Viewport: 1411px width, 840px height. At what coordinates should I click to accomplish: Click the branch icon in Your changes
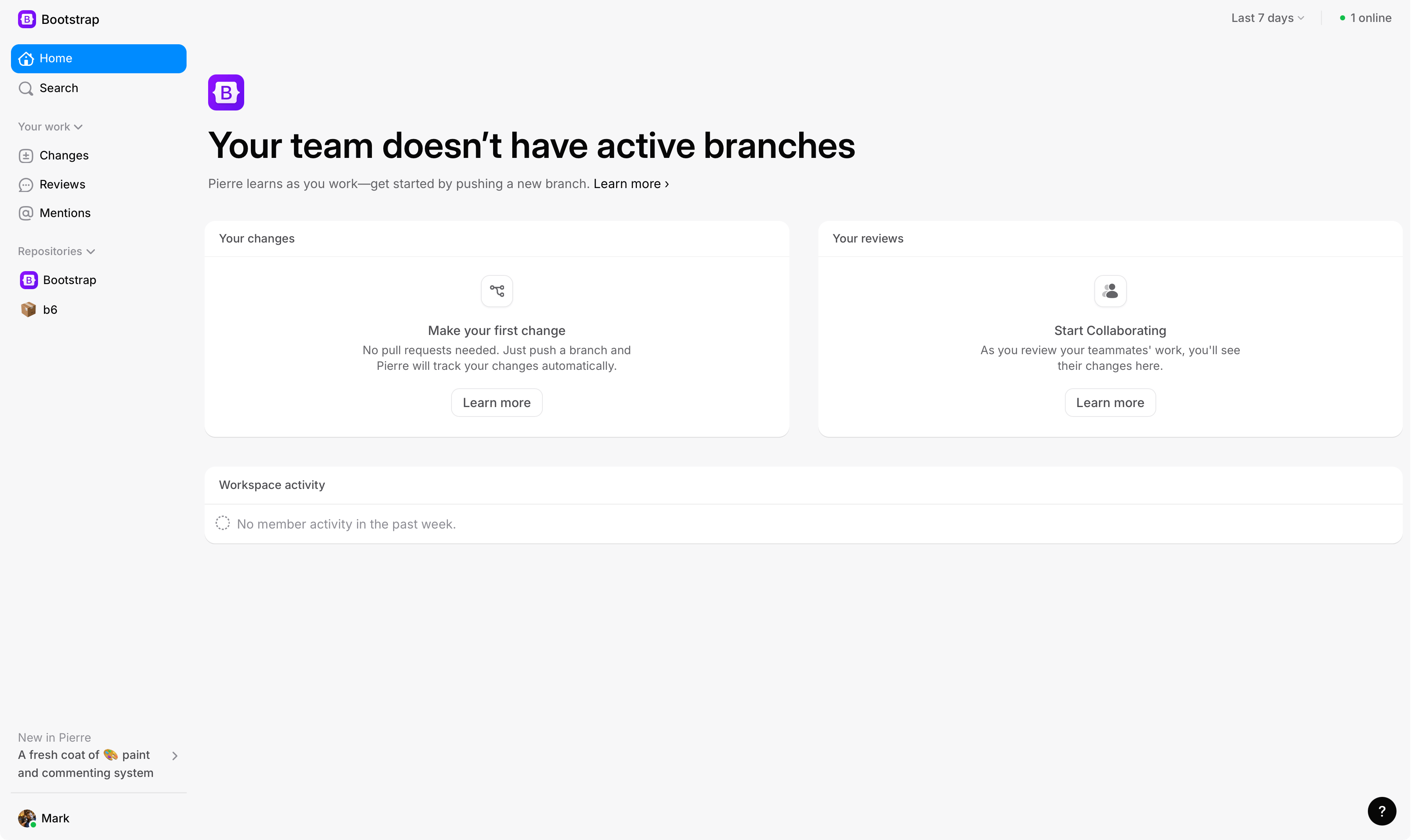[497, 291]
